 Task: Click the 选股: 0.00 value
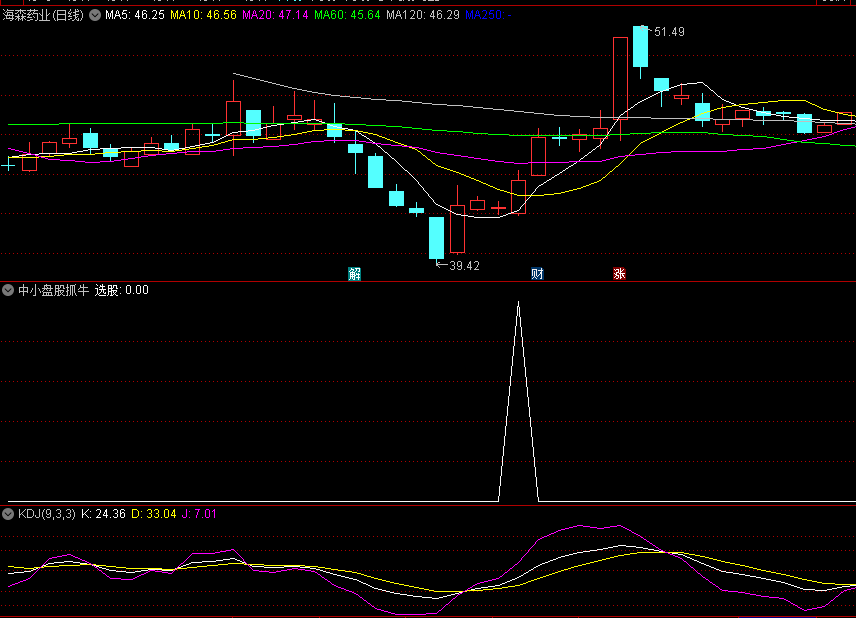122,290
